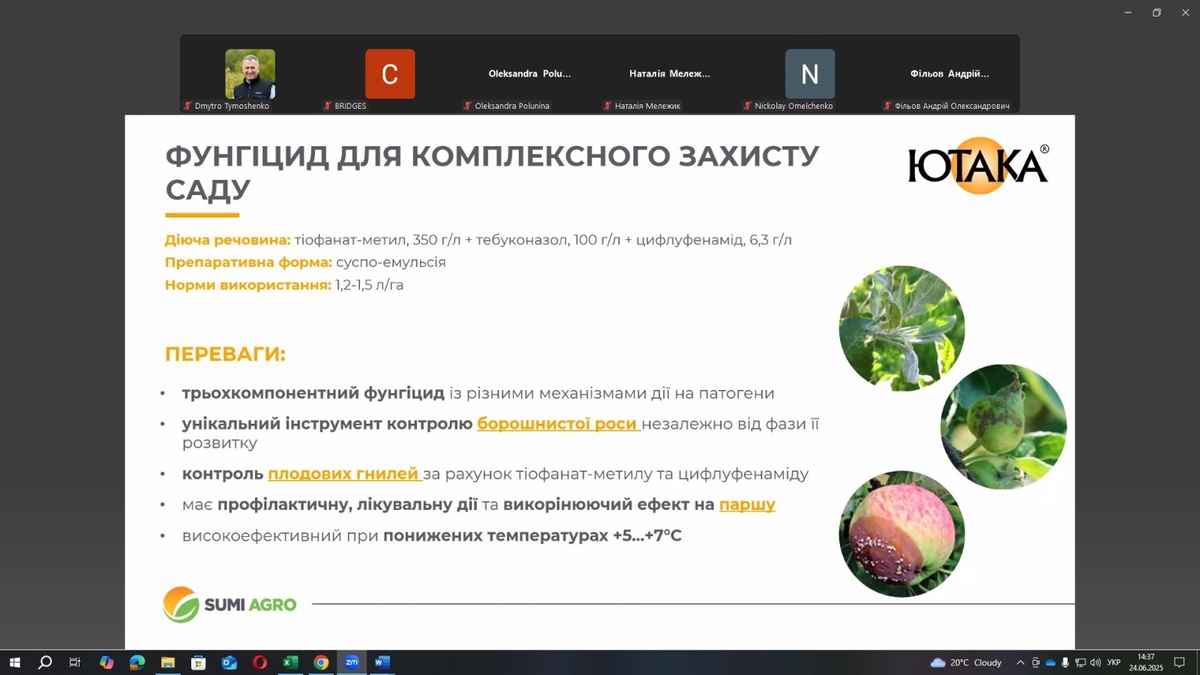
Task: Click the ЮТАКА product logo
Action: point(978,165)
